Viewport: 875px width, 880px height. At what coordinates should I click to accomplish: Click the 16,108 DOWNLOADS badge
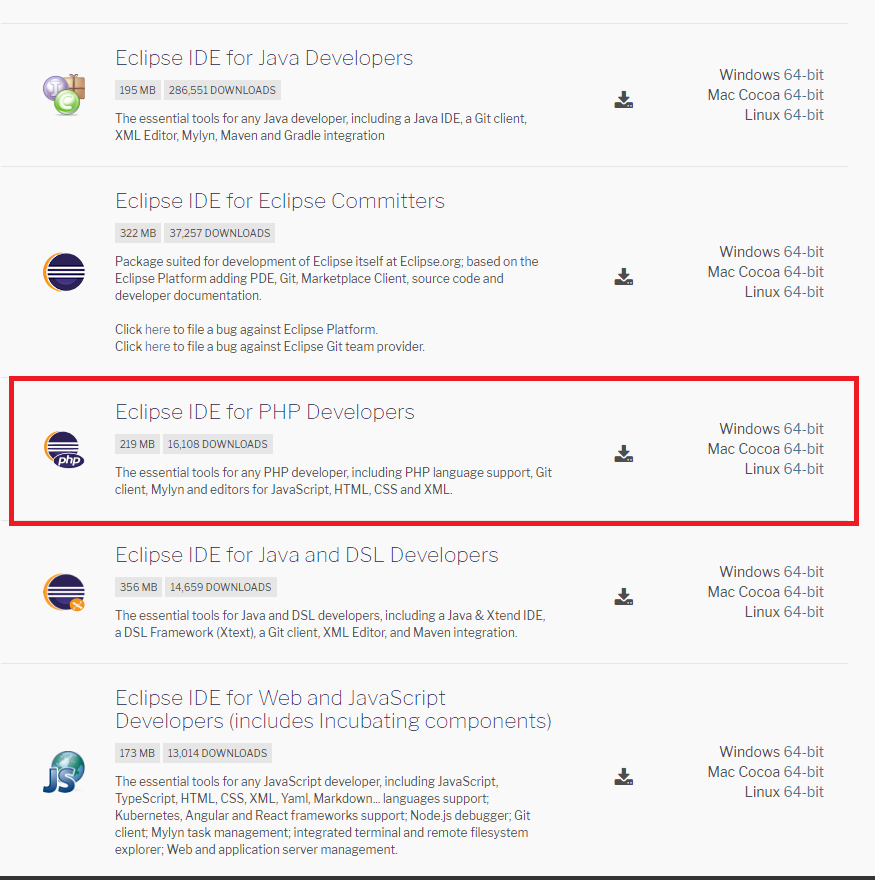pyautogui.click(x=217, y=444)
